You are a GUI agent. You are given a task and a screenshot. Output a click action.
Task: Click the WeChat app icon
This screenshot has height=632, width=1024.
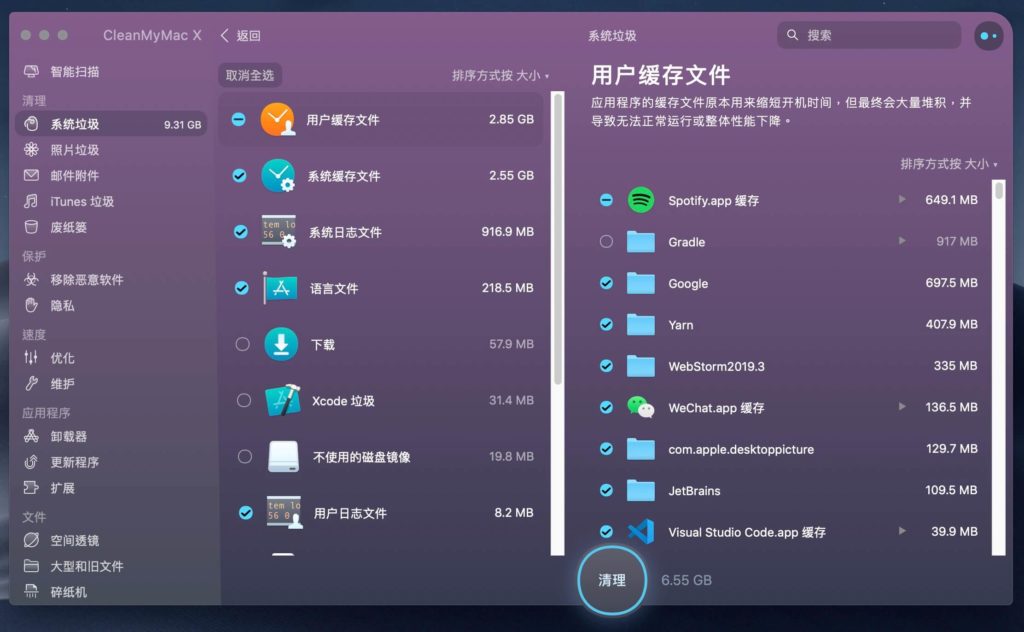tap(640, 407)
